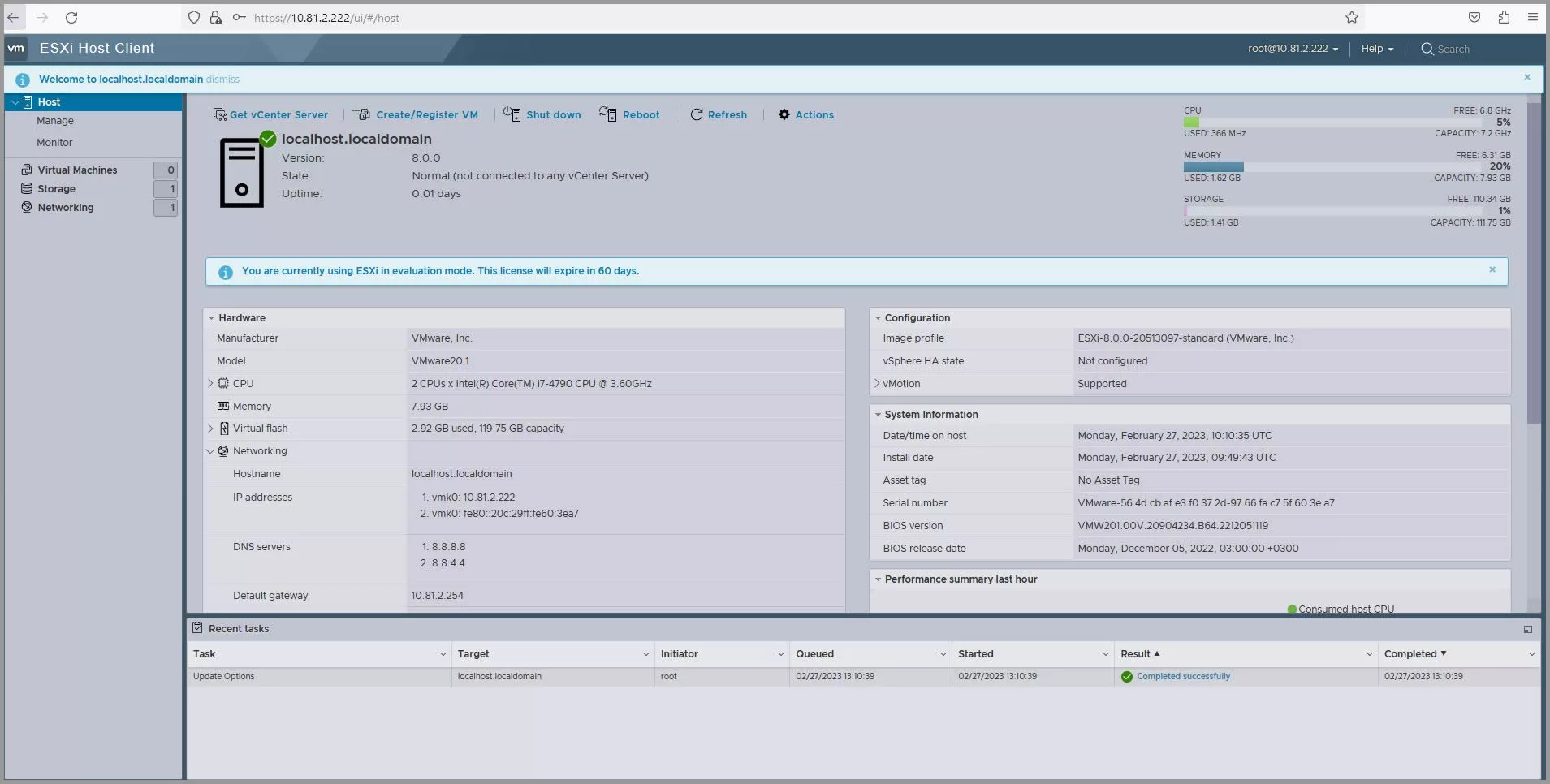Expand the CPU hardware row
Image resolution: width=1550 pixels, height=784 pixels.
[210, 383]
